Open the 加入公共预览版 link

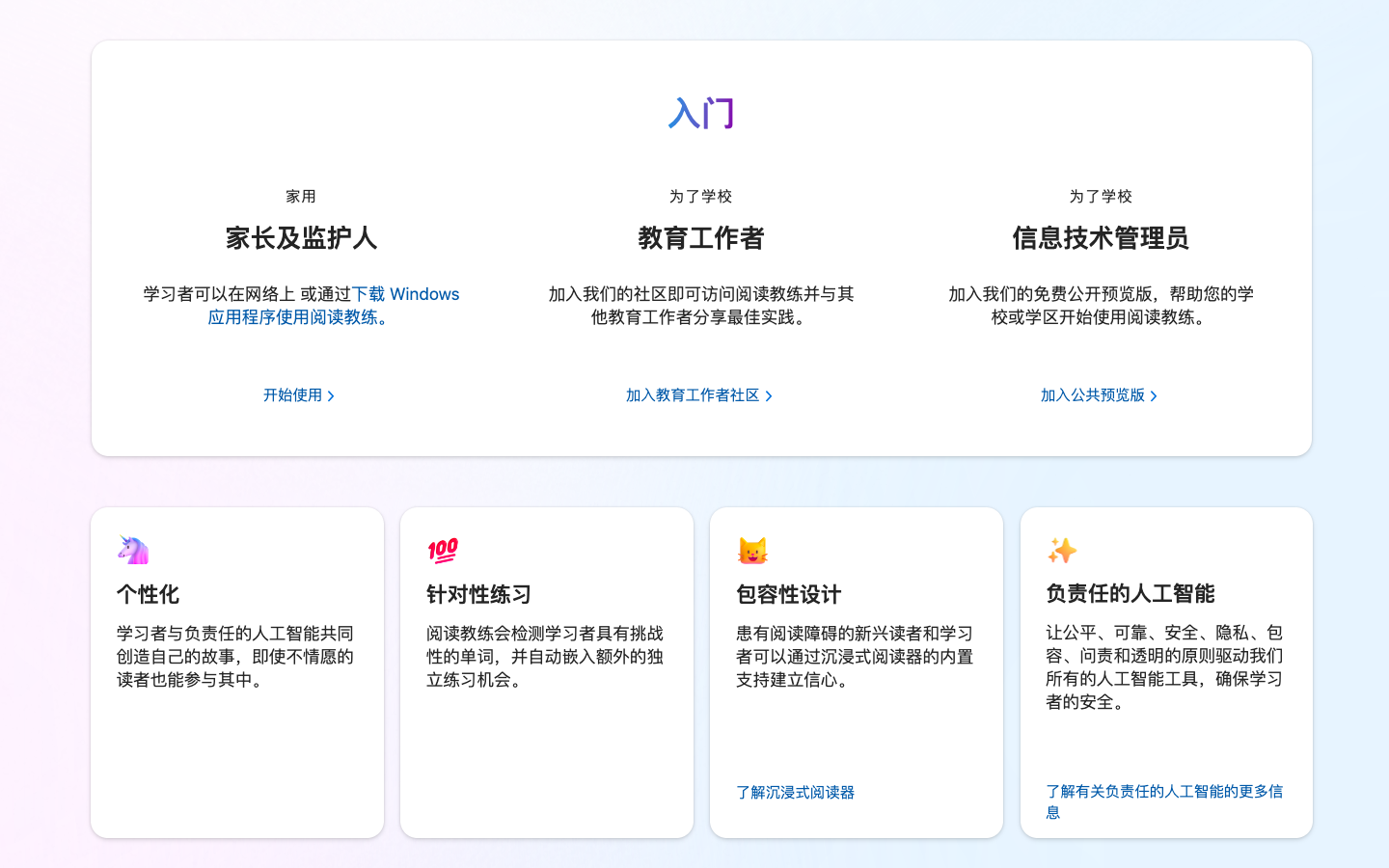1093,395
